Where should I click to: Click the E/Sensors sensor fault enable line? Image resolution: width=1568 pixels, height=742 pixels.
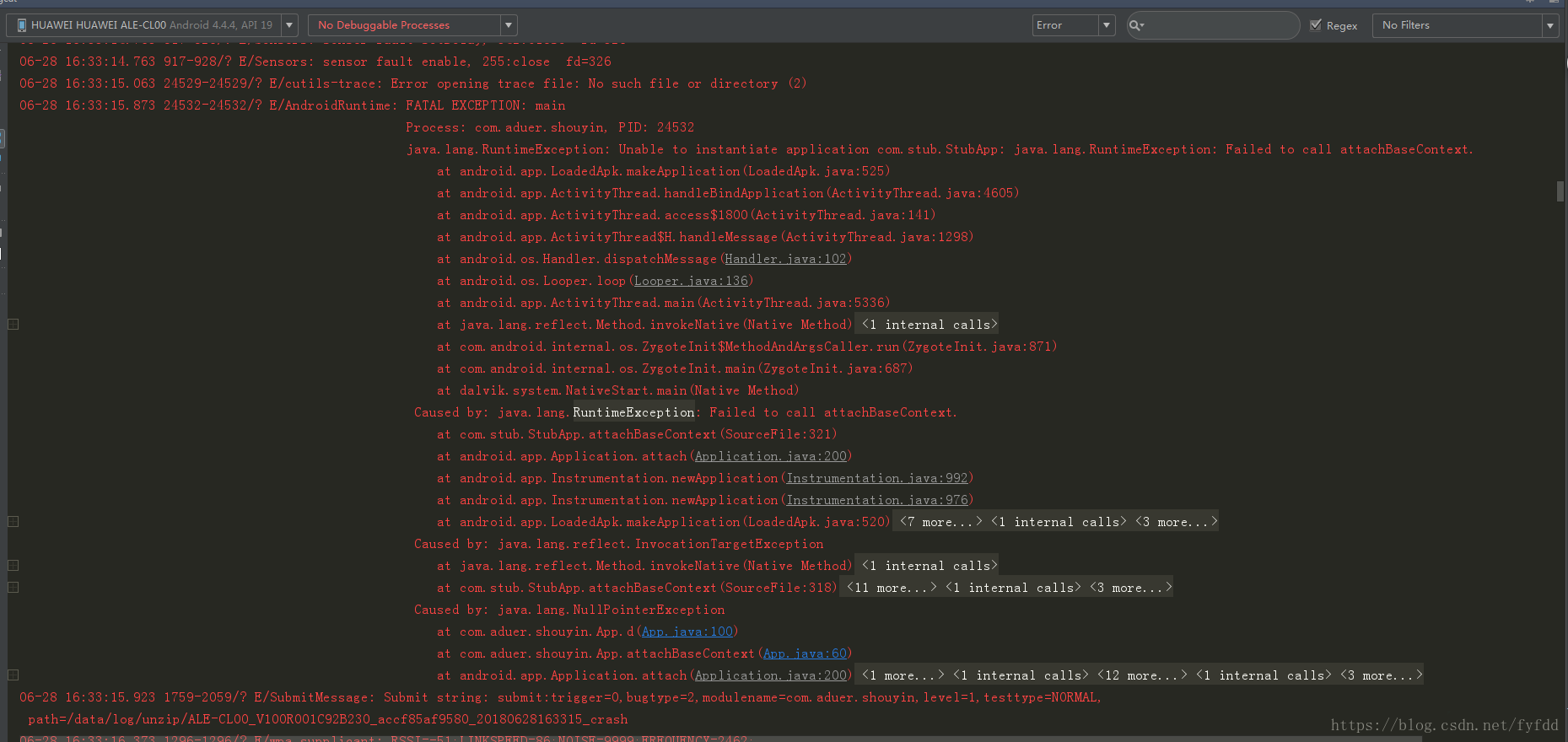click(x=315, y=62)
